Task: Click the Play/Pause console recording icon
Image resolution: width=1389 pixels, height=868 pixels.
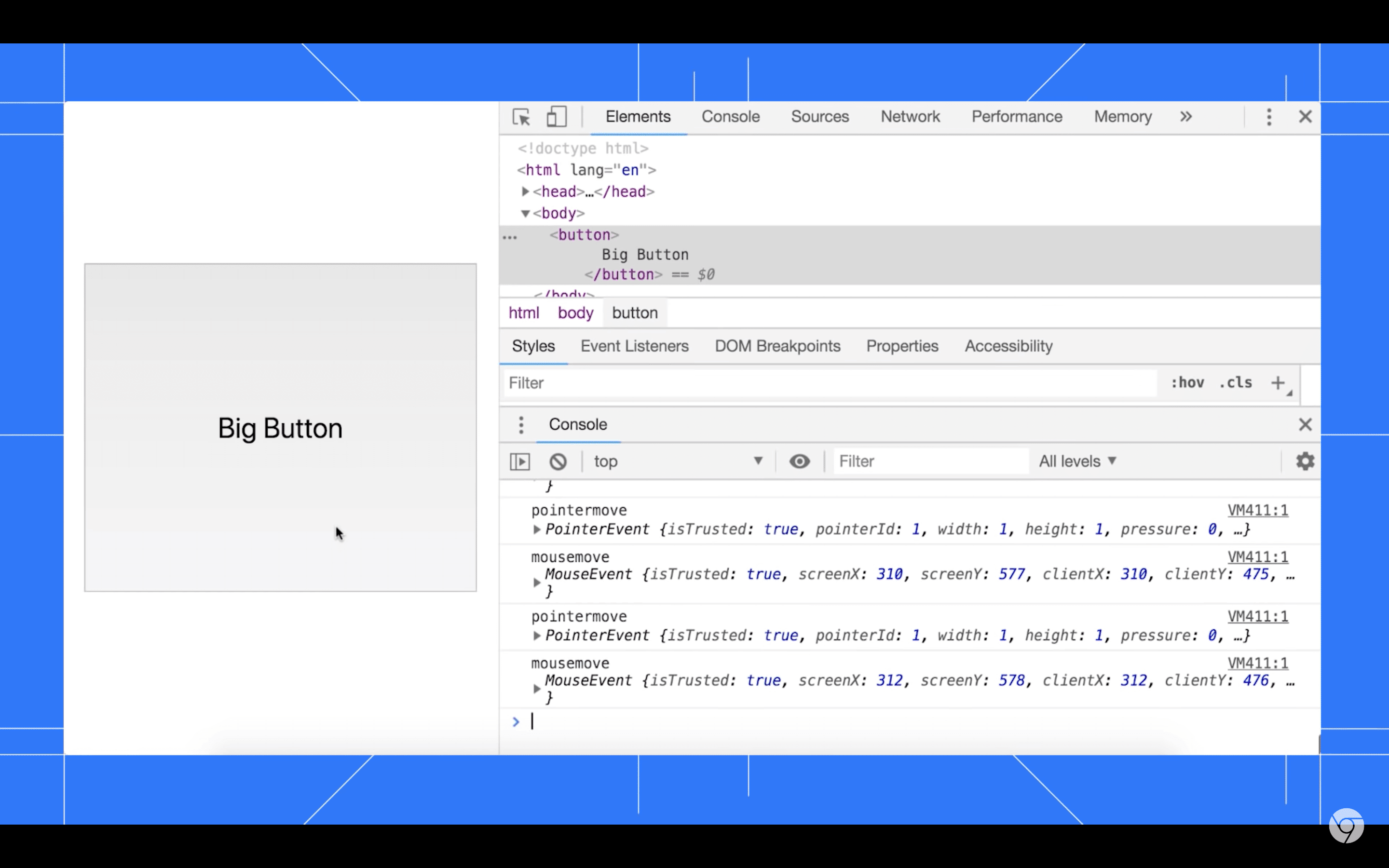Action: coord(519,461)
